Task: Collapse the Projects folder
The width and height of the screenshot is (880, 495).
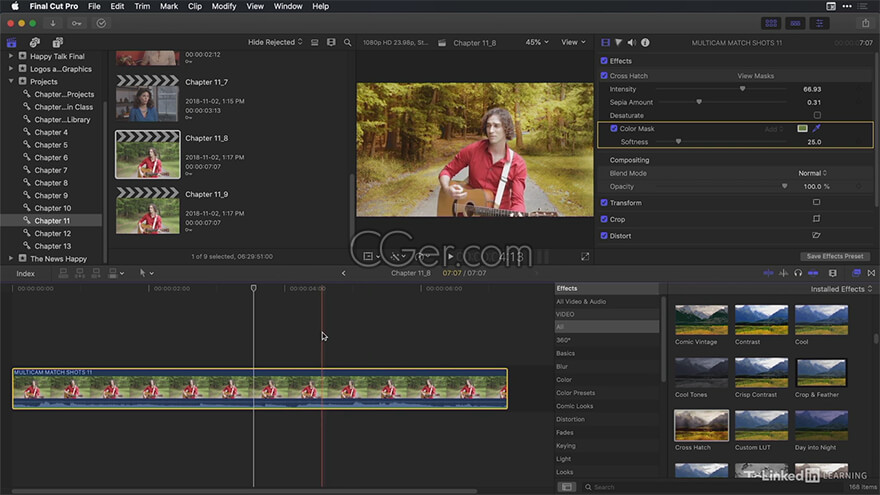Action: [x=11, y=81]
